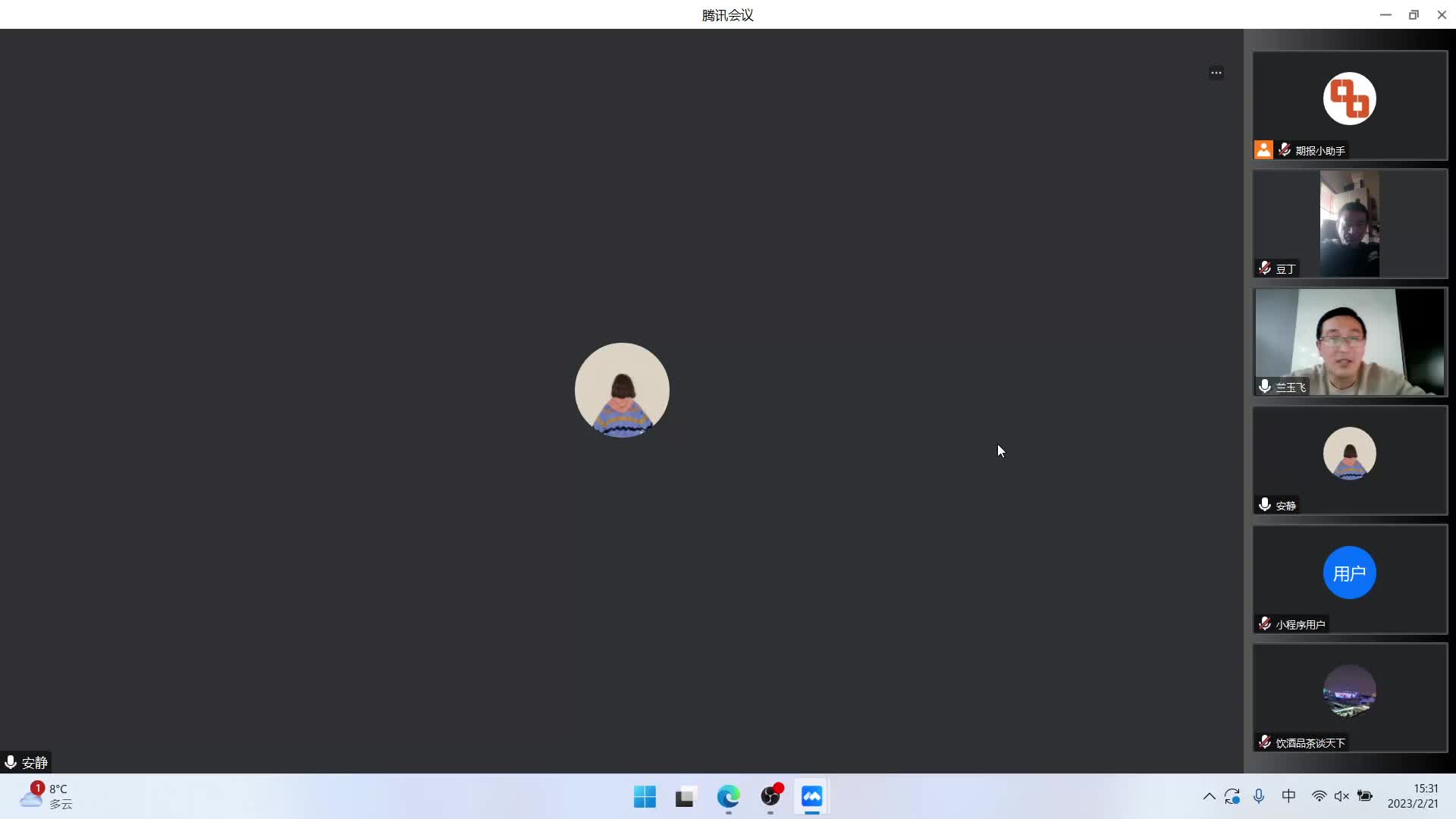This screenshot has height=819, width=1456.
Task: Expand the hidden system tray icons chevron
Action: pyautogui.click(x=1209, y=796)
